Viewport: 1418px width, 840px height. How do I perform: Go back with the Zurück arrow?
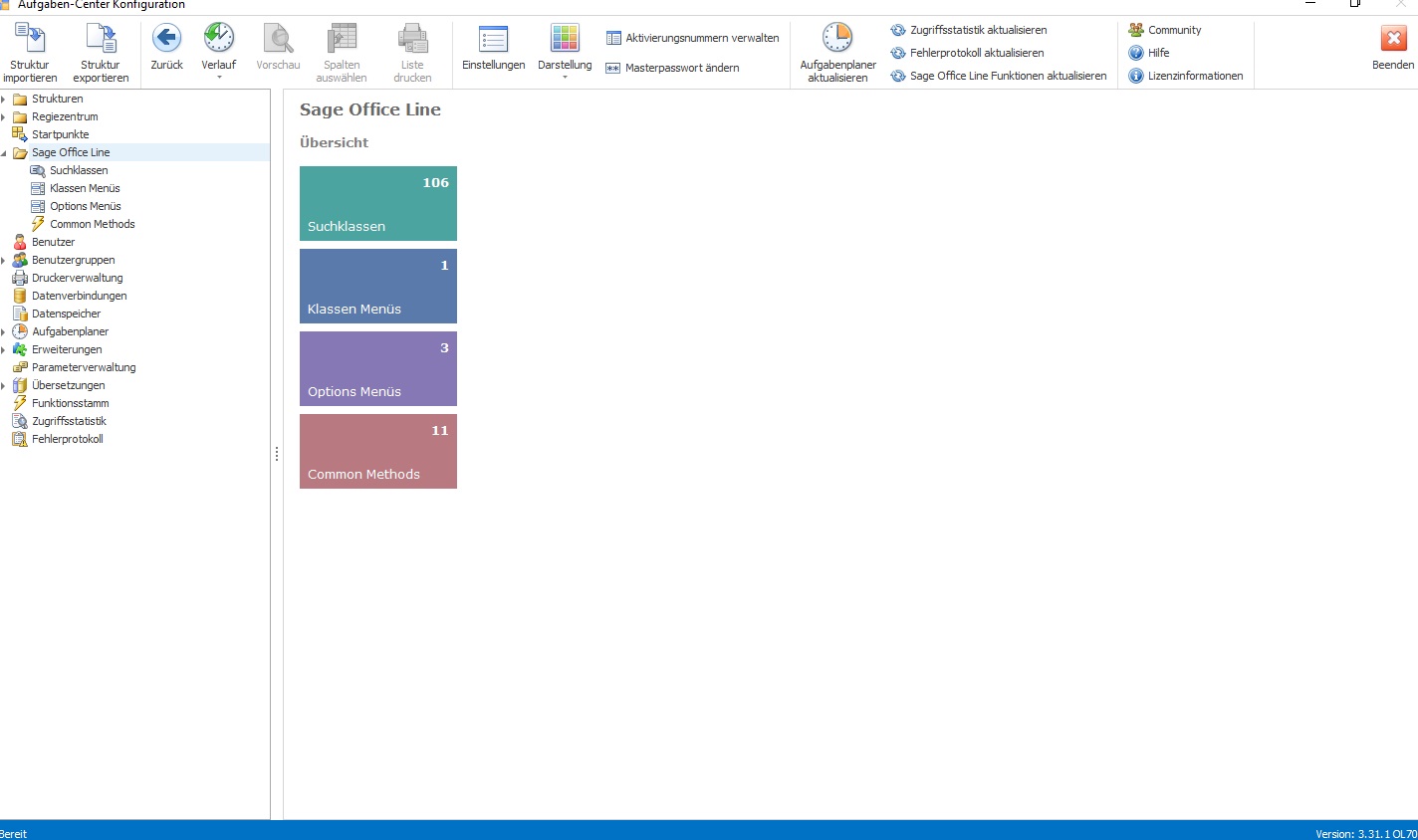tap(166, 39)
